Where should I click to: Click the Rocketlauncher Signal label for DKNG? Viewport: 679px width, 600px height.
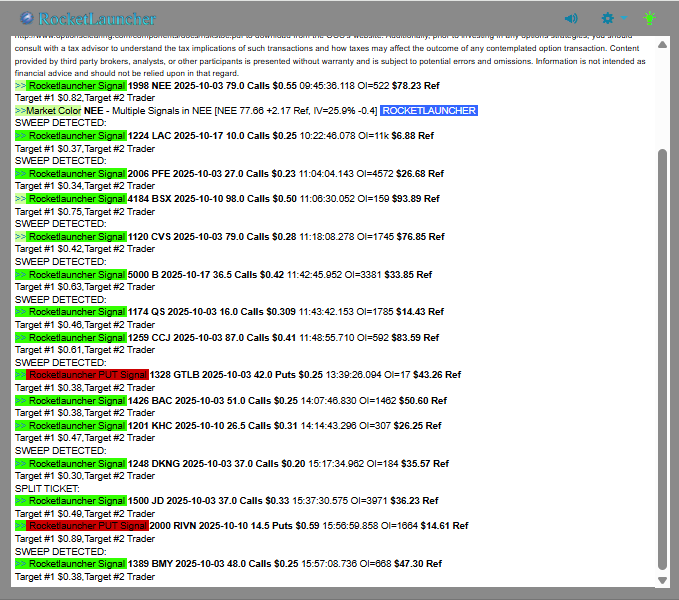[76, 463]
